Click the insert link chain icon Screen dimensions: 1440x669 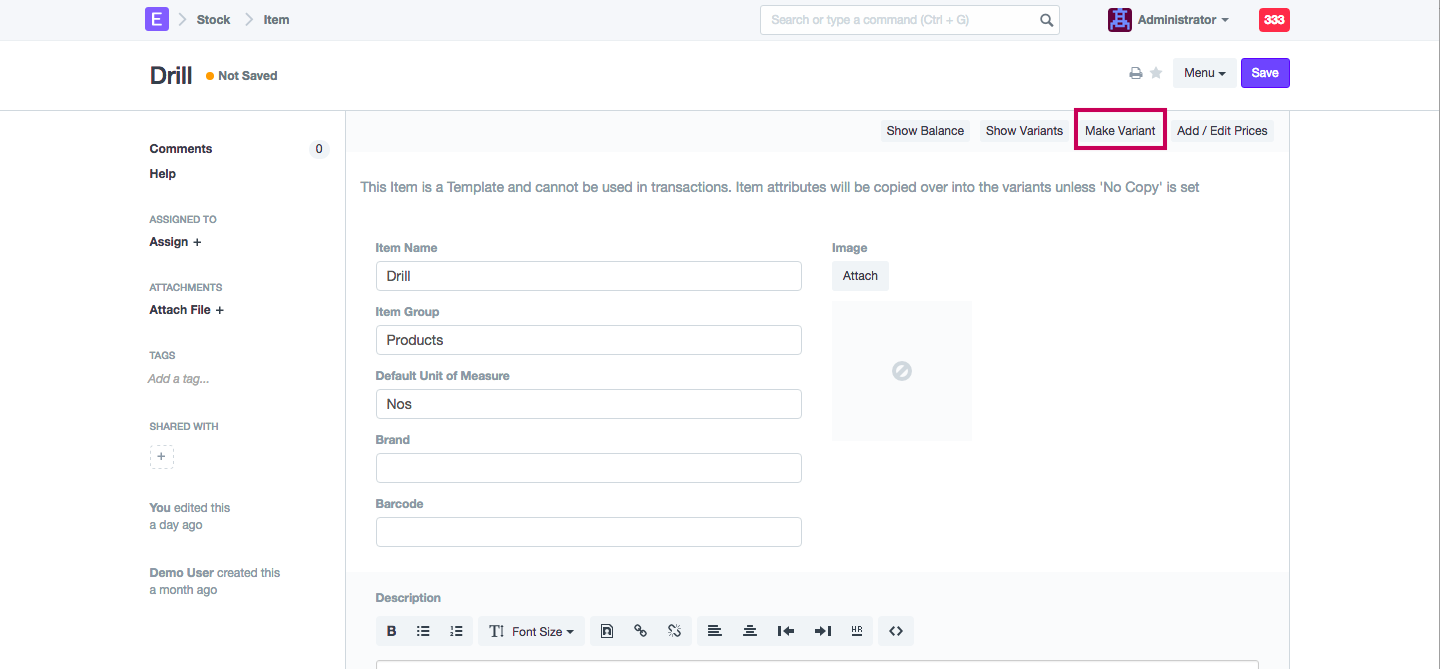pyautogui.click(x=640, y=631)
